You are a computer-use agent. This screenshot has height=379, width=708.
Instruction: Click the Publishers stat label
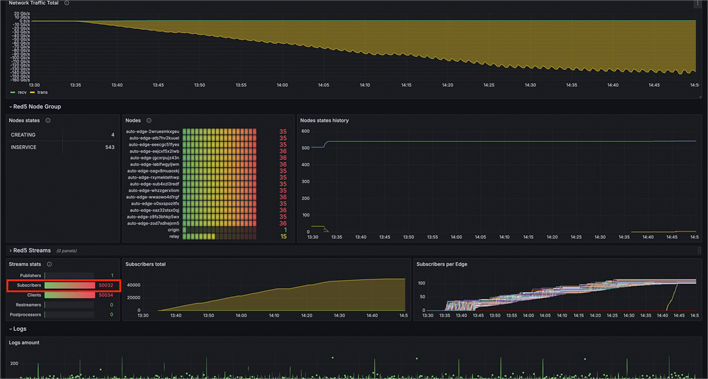(31, 276)
